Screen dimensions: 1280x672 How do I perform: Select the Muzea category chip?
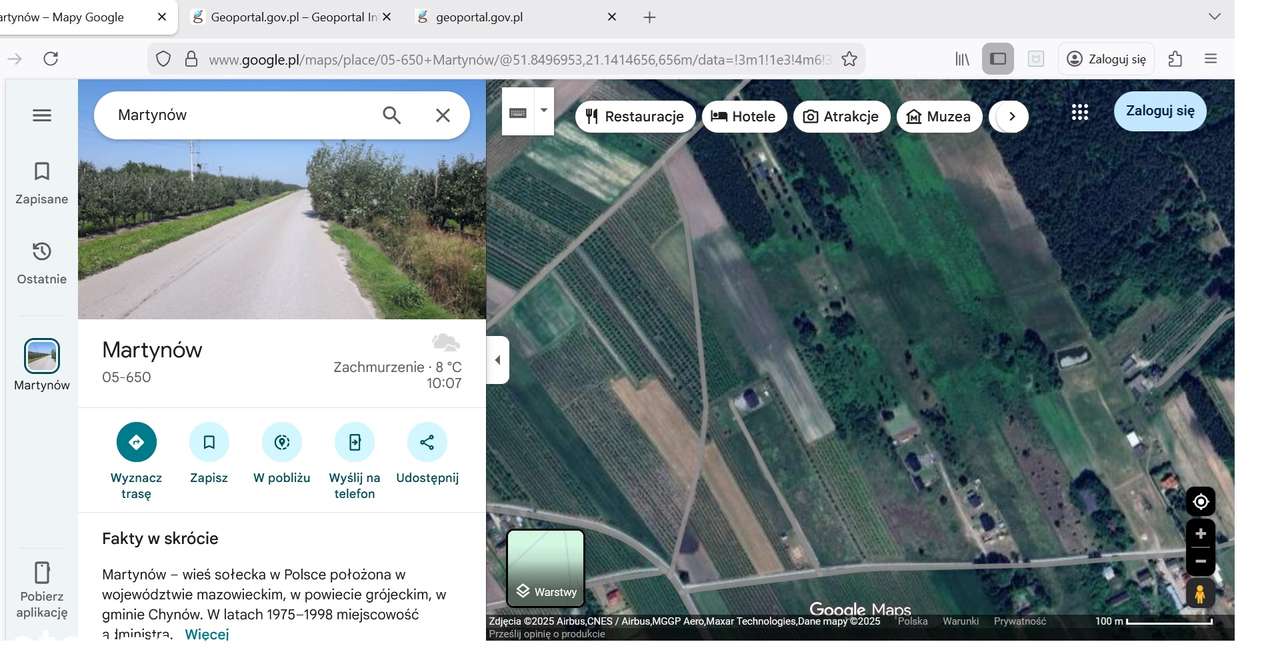(x=938, y=116)
